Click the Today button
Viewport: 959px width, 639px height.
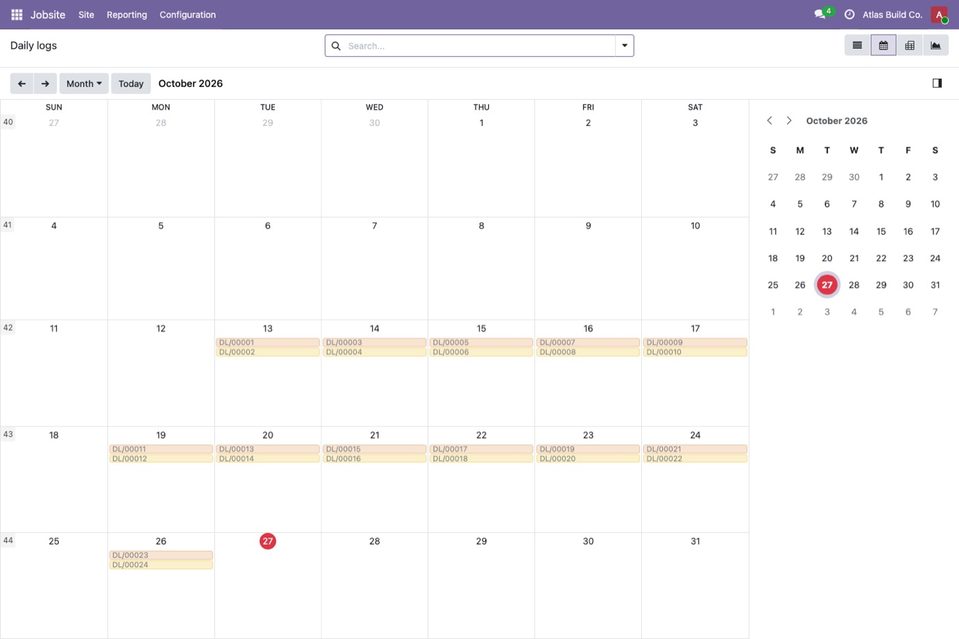pyautogui.click(x=131, y=84)
